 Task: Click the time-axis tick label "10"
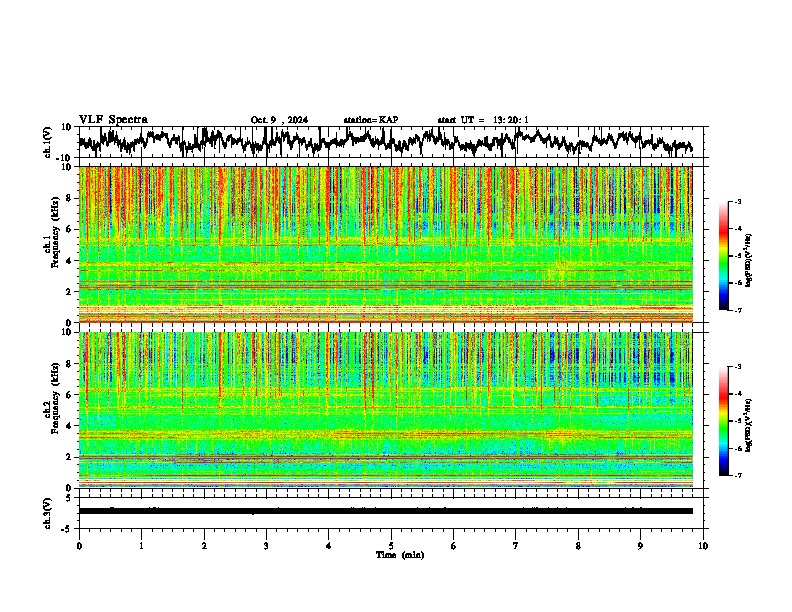coord(703,546)
